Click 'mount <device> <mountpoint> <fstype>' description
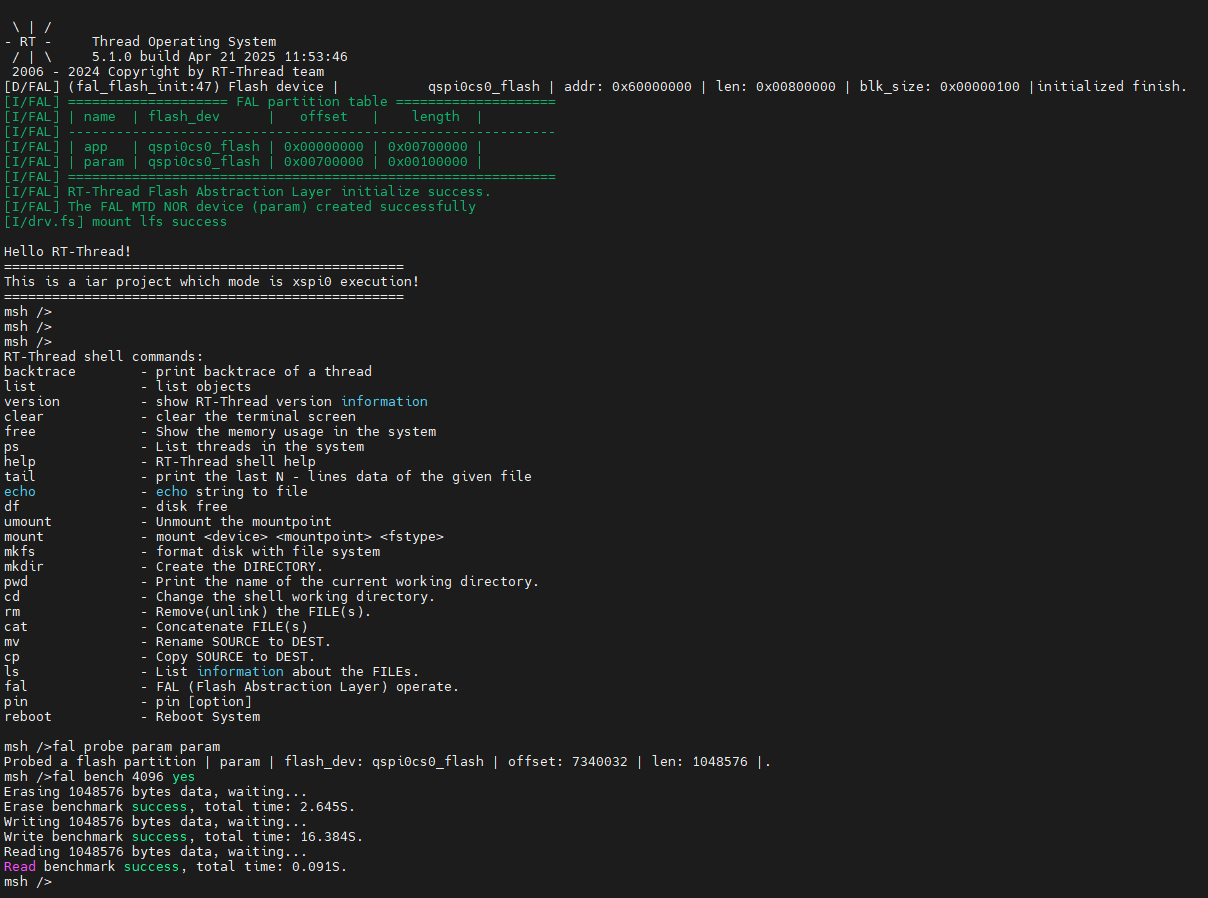 [x=299, y=537]
